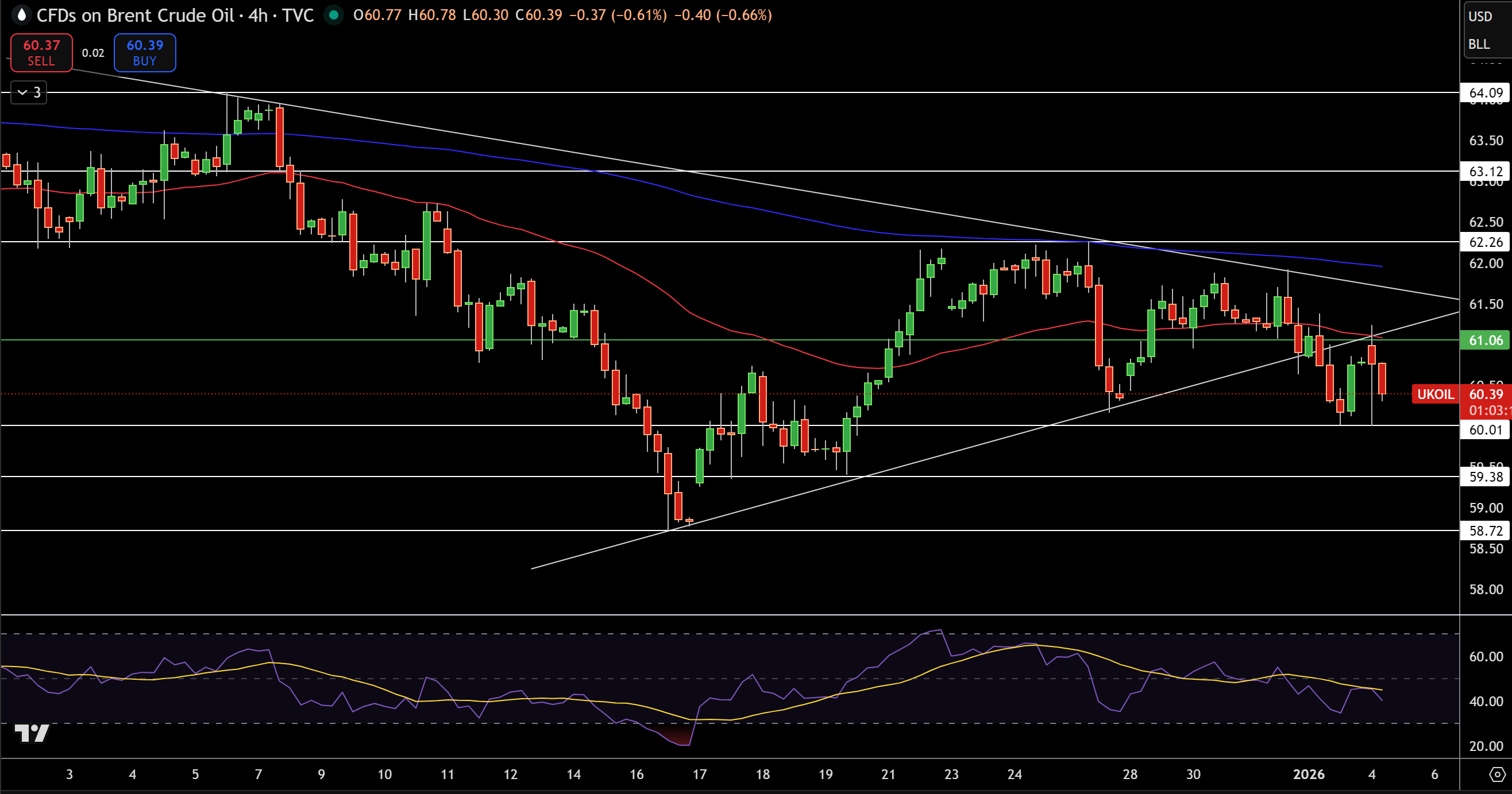Select the 58.72 horizontal line price label

1486,530
